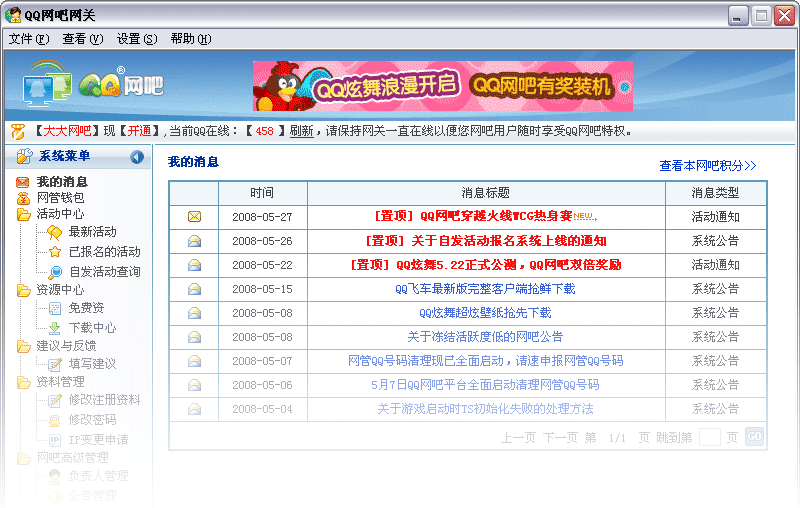
Task: Click the trophy icon before 大大网吧
Action: (x=18, y=132)
